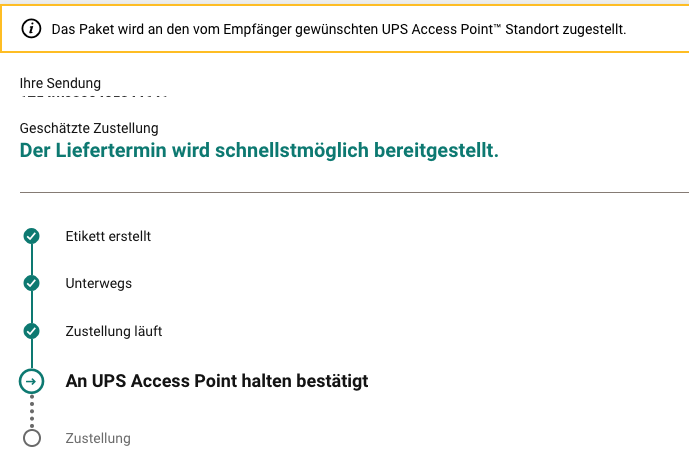The height and width of the screenshot is (474, 689).
Task: Select the Zustellung läuft step label
Action: [x=114, y=331]
